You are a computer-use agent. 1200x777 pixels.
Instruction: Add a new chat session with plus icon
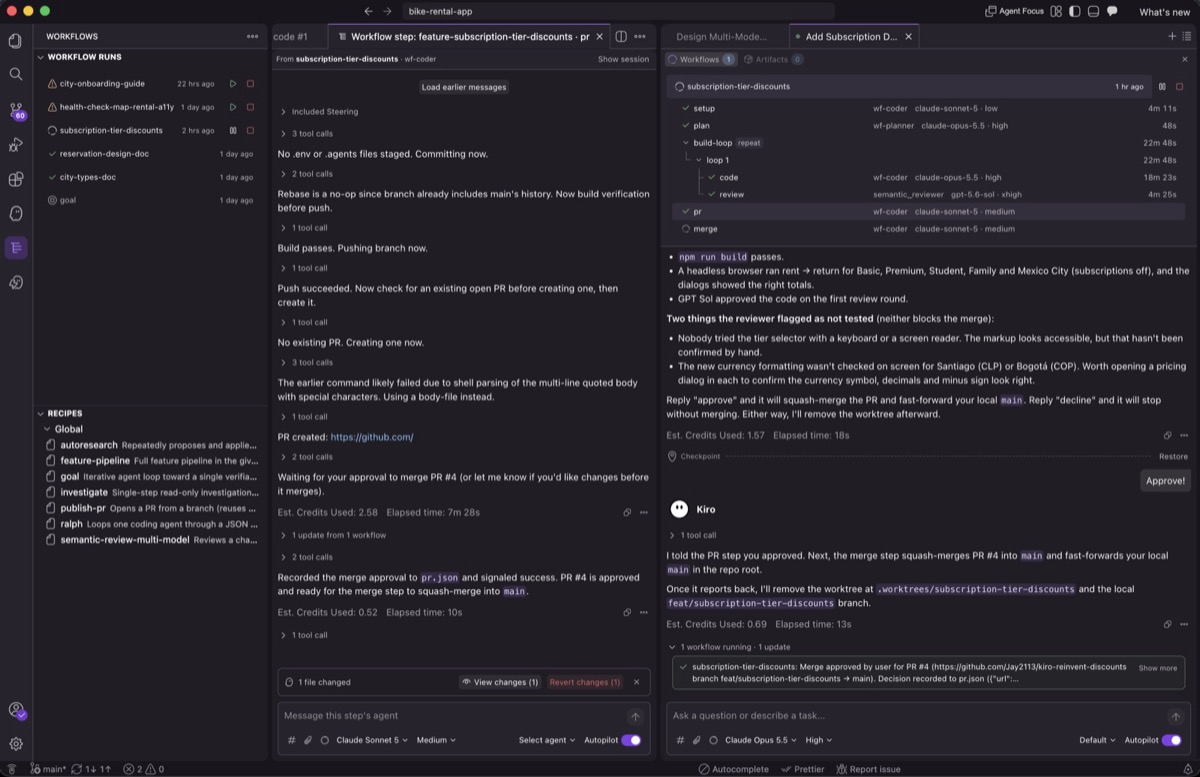pyautogui.click(x=1172, y=36)
